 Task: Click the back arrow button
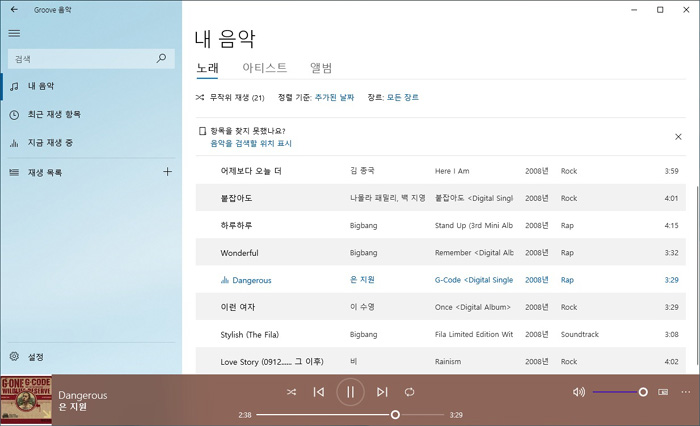14,9
